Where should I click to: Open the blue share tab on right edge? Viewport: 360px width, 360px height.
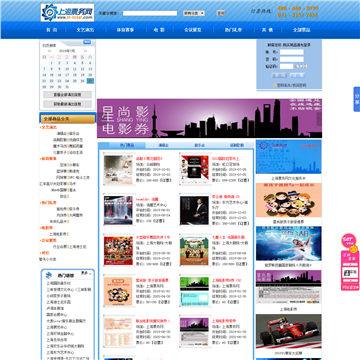click(357, 99)
